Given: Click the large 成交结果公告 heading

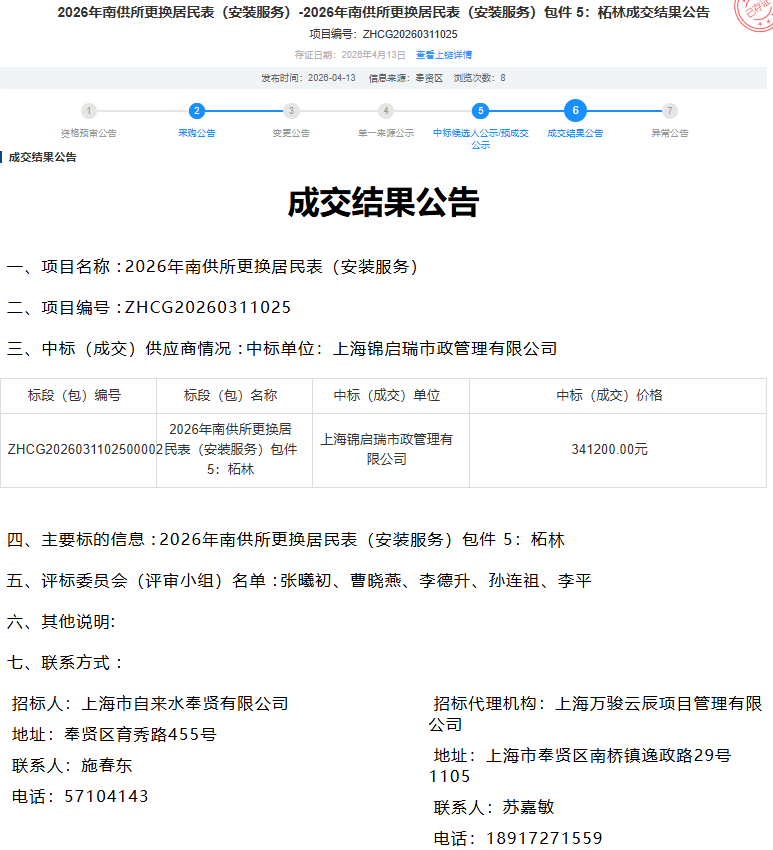Looking at the screenshot, I should [384, 203].
